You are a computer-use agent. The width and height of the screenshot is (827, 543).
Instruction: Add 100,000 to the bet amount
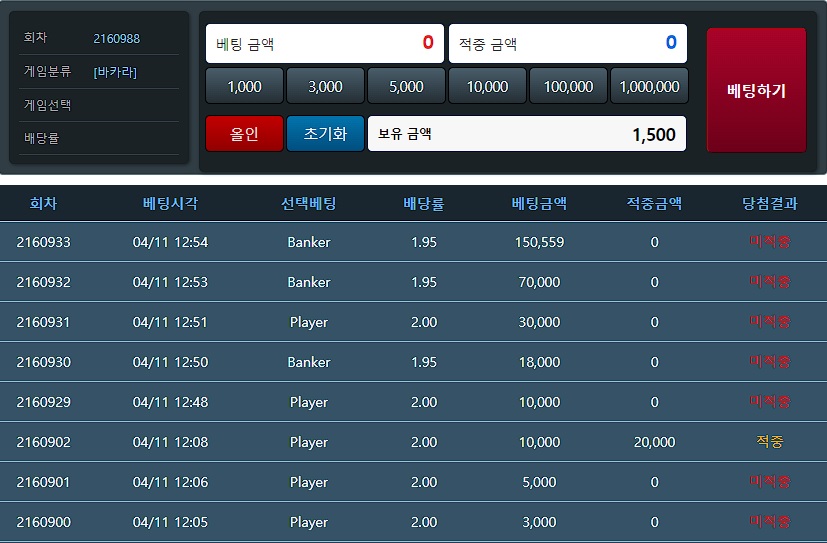tap(568, 87)
